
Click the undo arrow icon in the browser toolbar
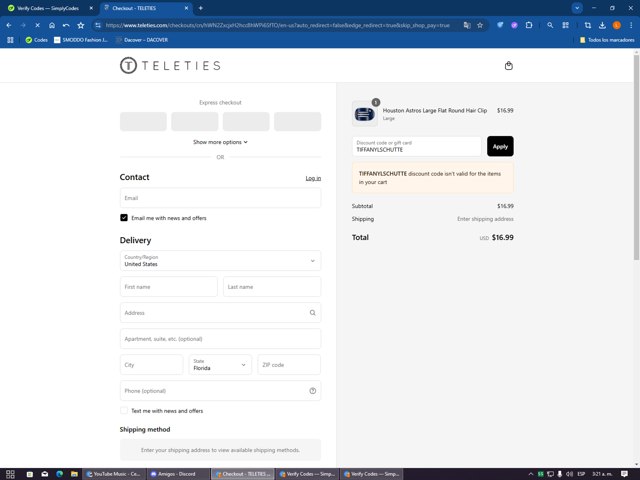click(x=66, y=25)
